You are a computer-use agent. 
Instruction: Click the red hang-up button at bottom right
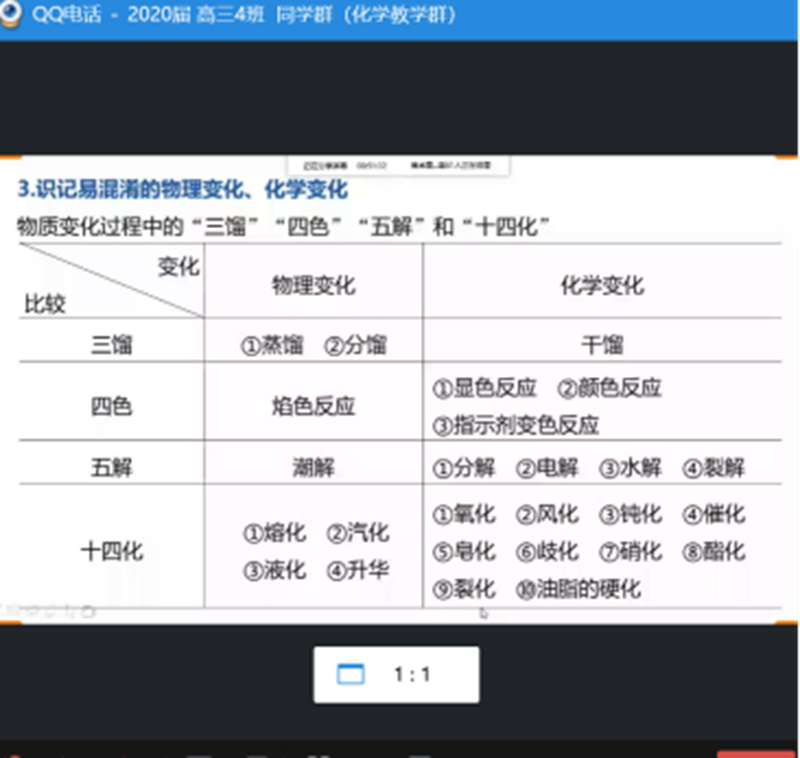pos(756,753)
